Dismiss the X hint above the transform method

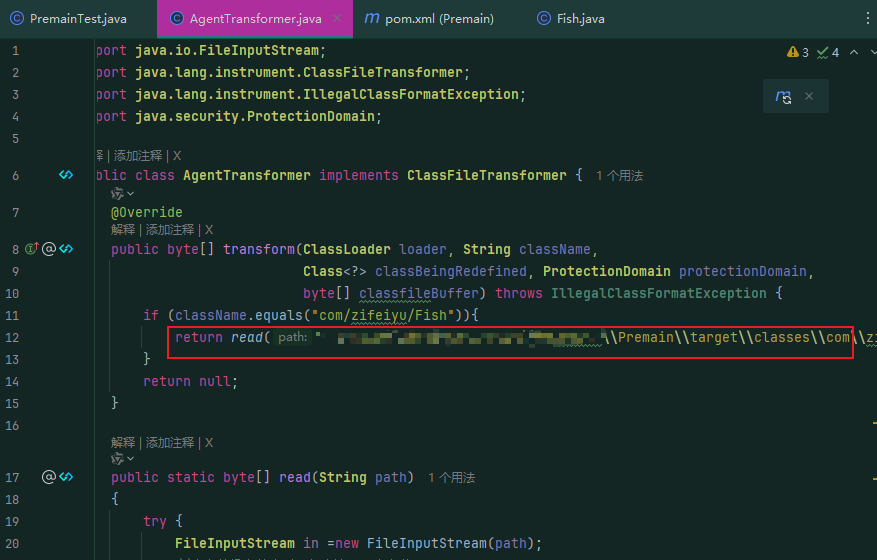(x=209, y=230)
